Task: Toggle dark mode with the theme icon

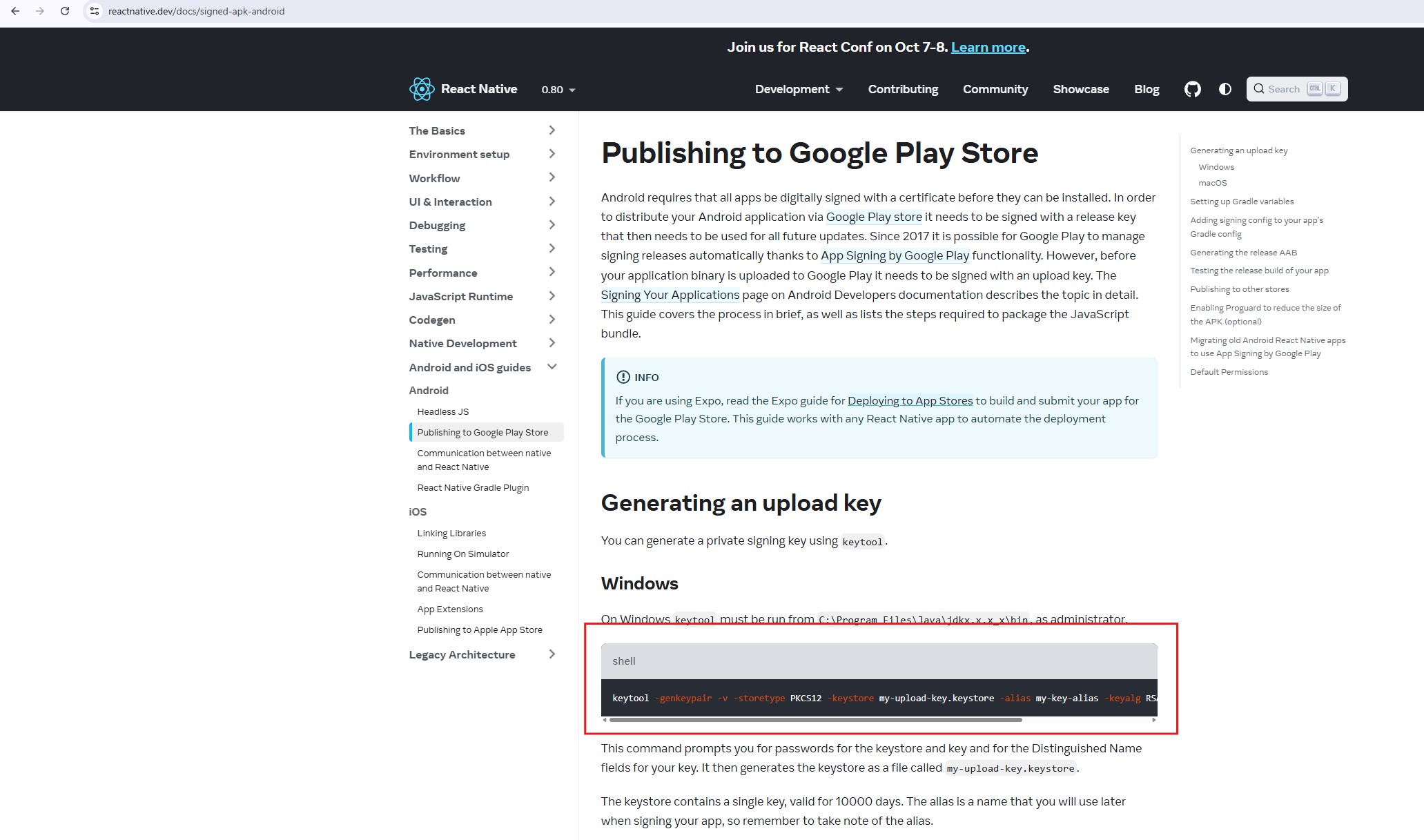Action: pos(1225,89)
